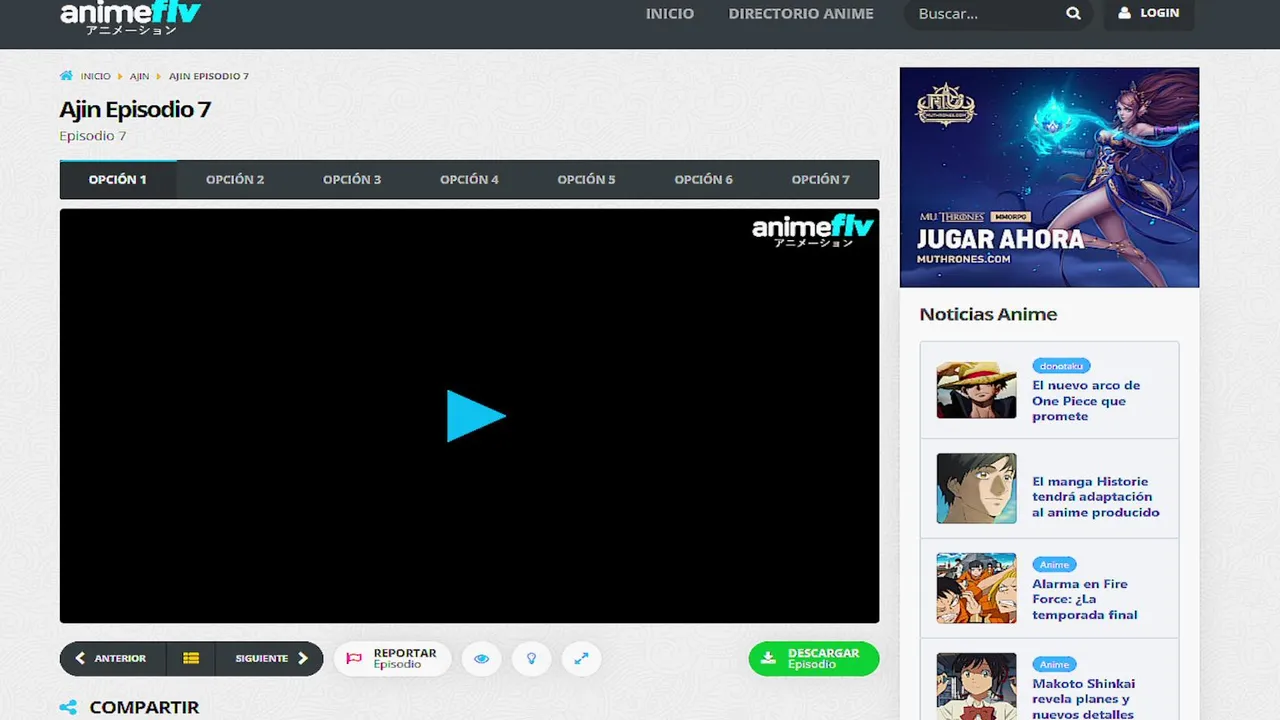Open the Inicio menu item
This screenshot has height=720, width=1280.
(x=670, y=14)
